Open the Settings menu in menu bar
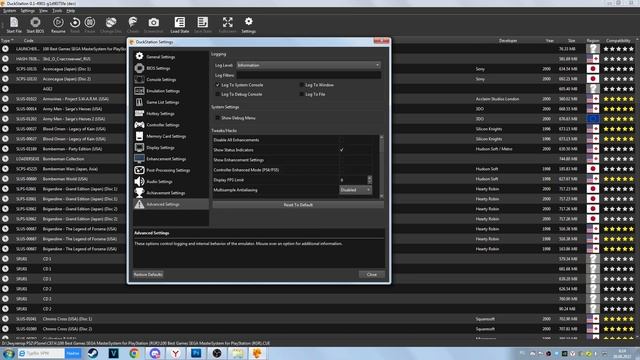The height and width of the screenshot is (360, 640). pyautogui.click(x=27, y=11)
